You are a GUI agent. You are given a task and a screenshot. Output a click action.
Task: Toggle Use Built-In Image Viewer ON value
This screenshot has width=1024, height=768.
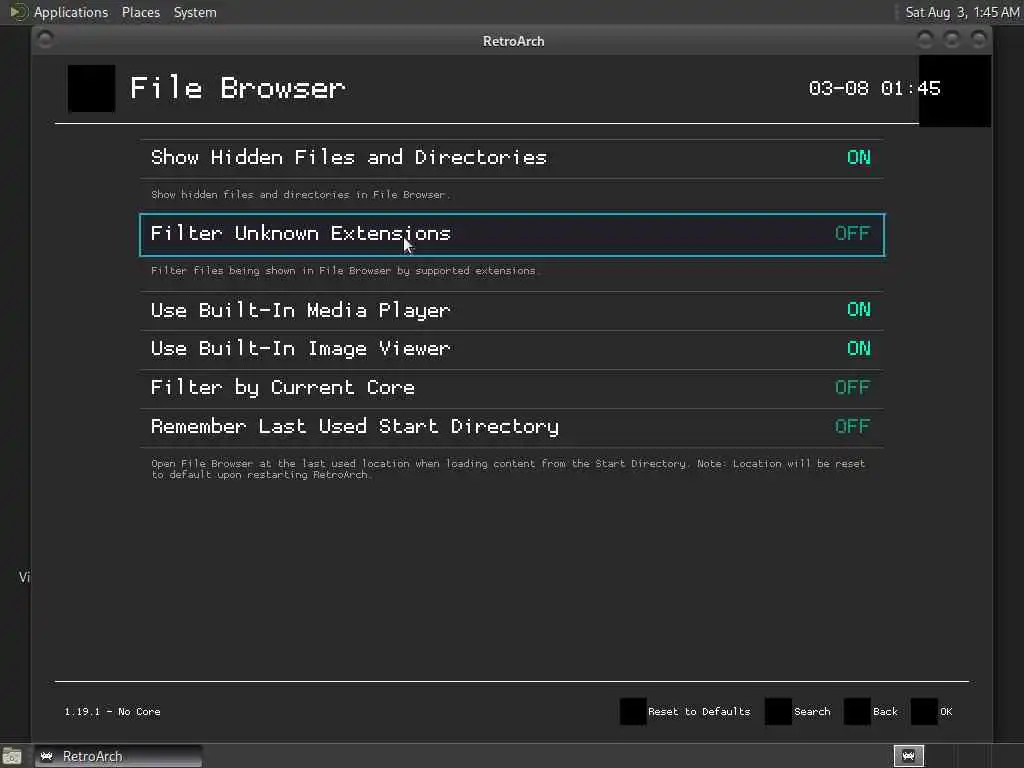coord(858,348)
